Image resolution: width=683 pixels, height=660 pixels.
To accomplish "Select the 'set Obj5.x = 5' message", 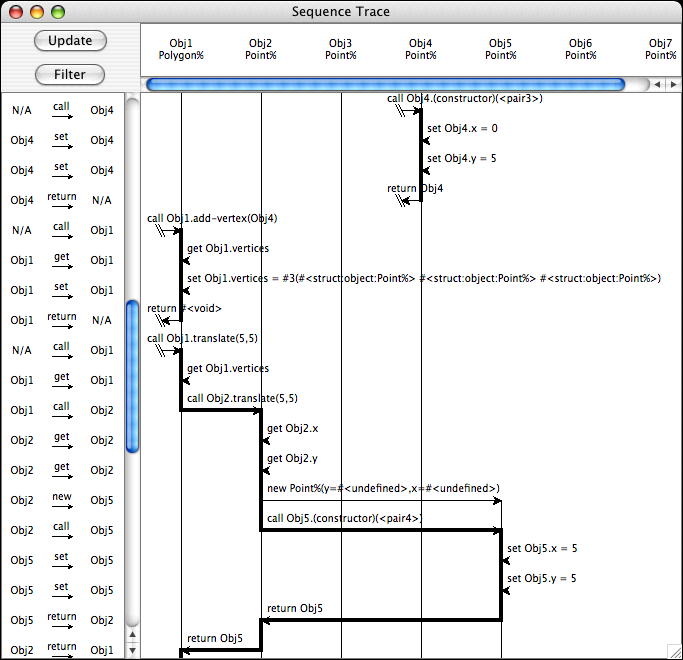I will pyautogui.click(x=542, y=548).
